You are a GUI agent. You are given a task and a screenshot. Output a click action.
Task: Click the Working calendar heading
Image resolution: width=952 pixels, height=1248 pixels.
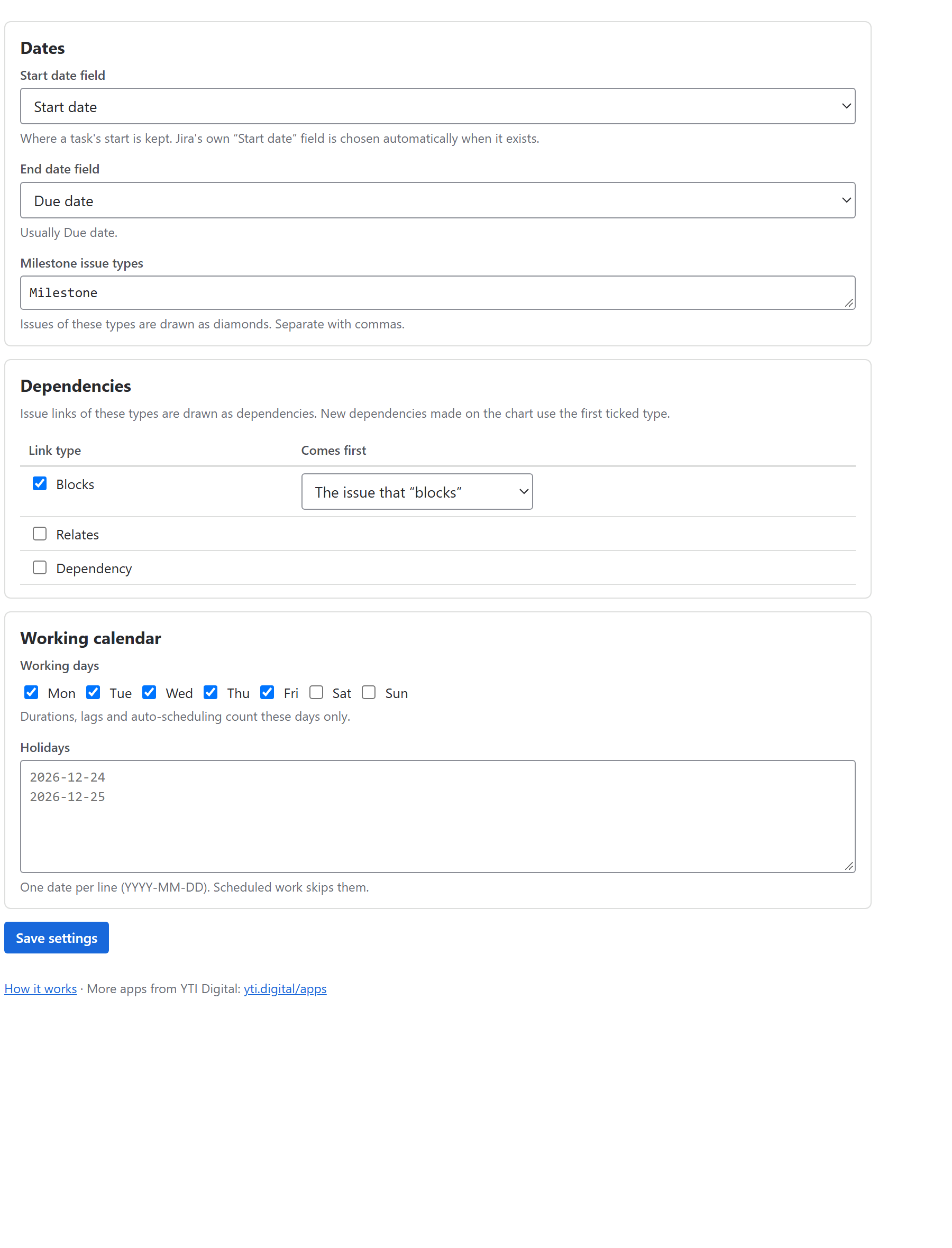click(x=90, y=638)
